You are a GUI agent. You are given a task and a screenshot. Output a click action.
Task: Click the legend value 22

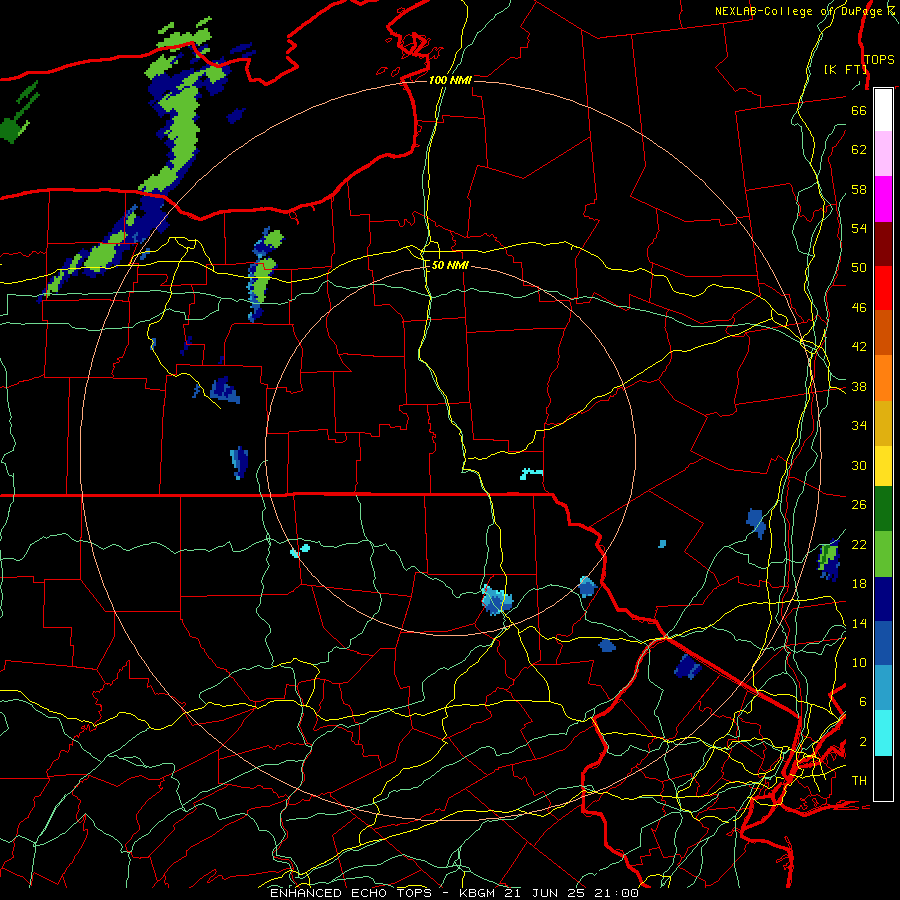[x=859, y=544]
